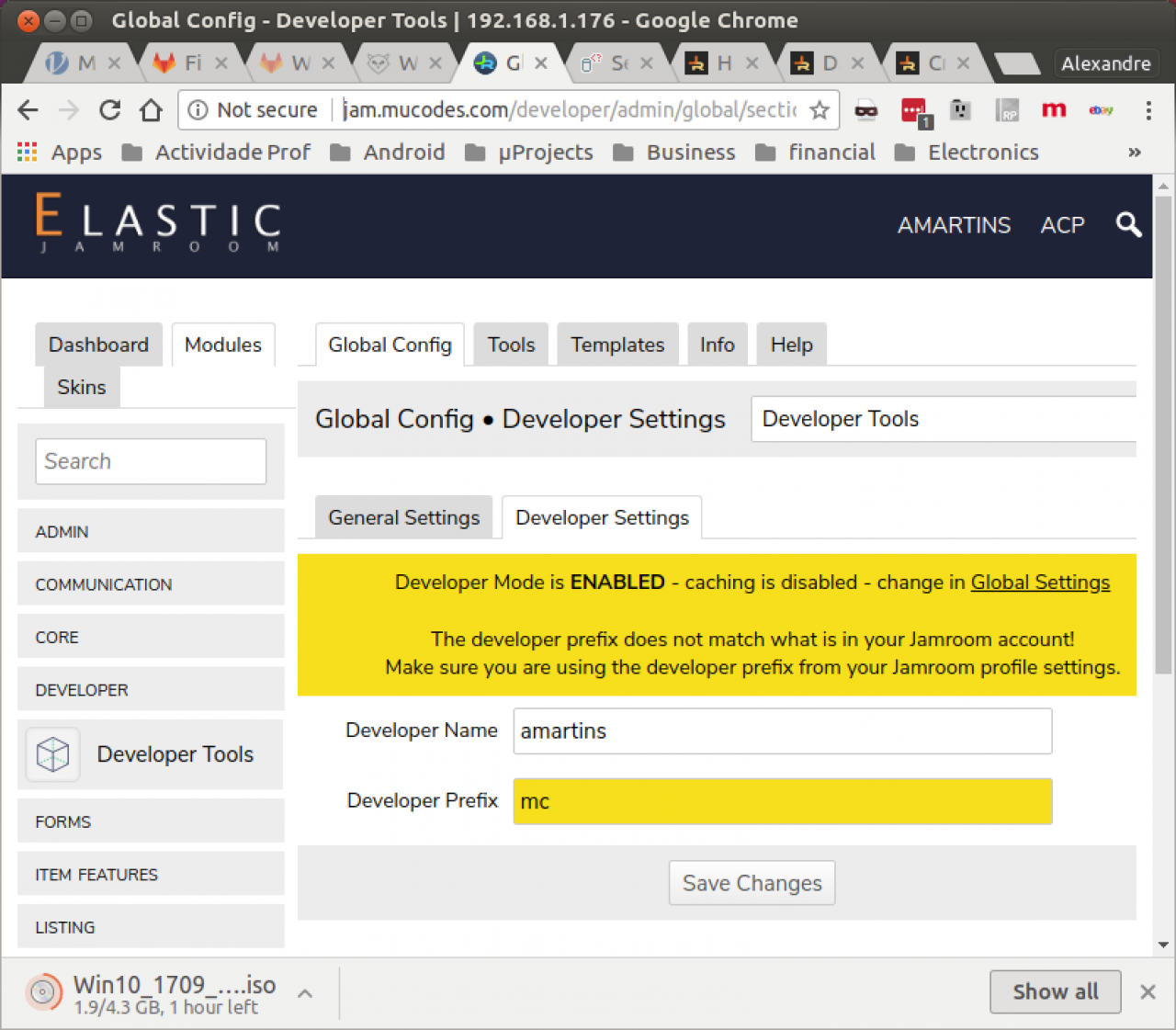Click the ISO download file icon

[42, 992]
